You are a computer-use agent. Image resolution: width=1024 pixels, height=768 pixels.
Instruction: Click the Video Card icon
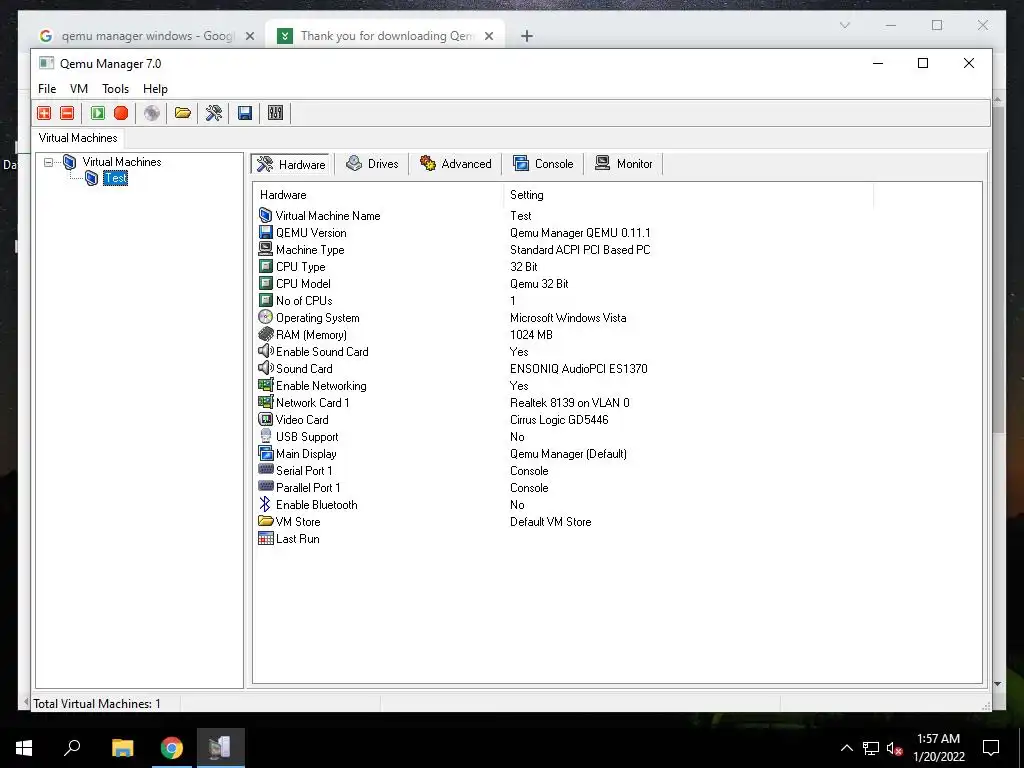265,419
